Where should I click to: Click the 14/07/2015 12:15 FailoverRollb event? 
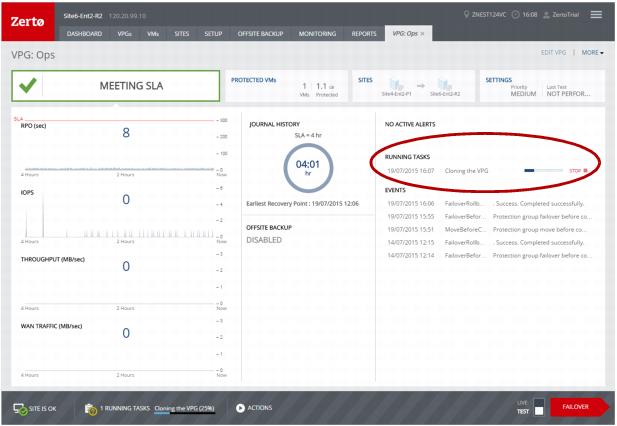pos(488,243)
